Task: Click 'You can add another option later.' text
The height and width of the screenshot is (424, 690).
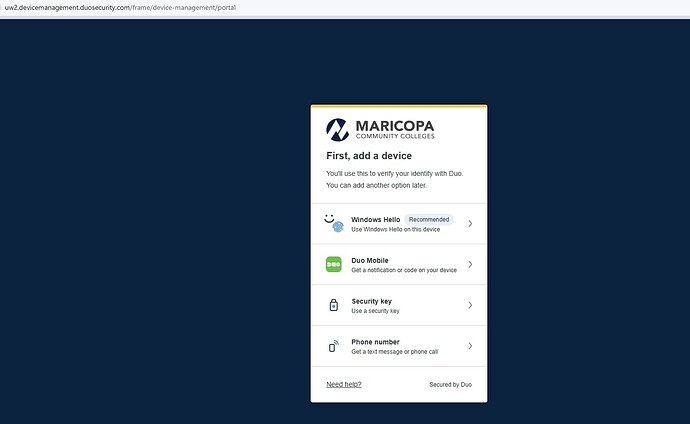Action: tap(376, 185)
